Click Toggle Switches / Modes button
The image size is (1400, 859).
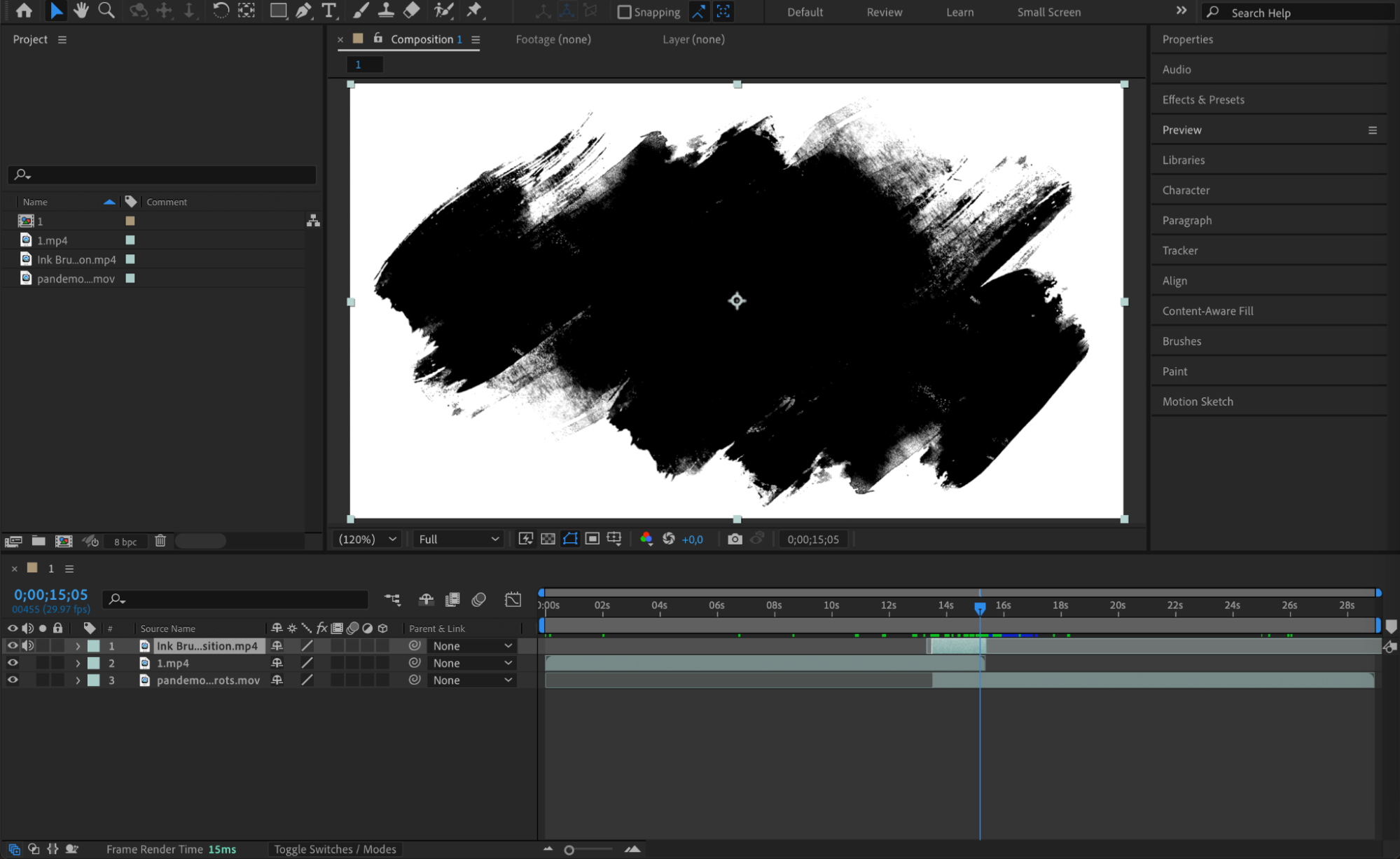point(335,849)
